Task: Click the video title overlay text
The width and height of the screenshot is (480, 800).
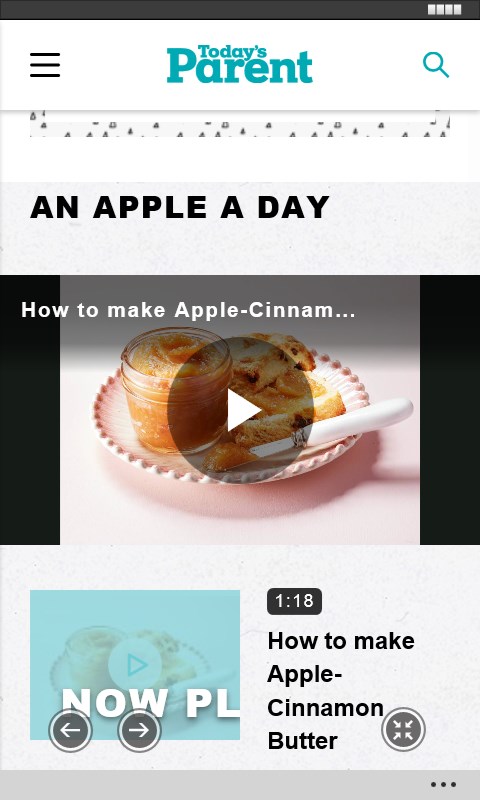Action: tap(188, 310)
